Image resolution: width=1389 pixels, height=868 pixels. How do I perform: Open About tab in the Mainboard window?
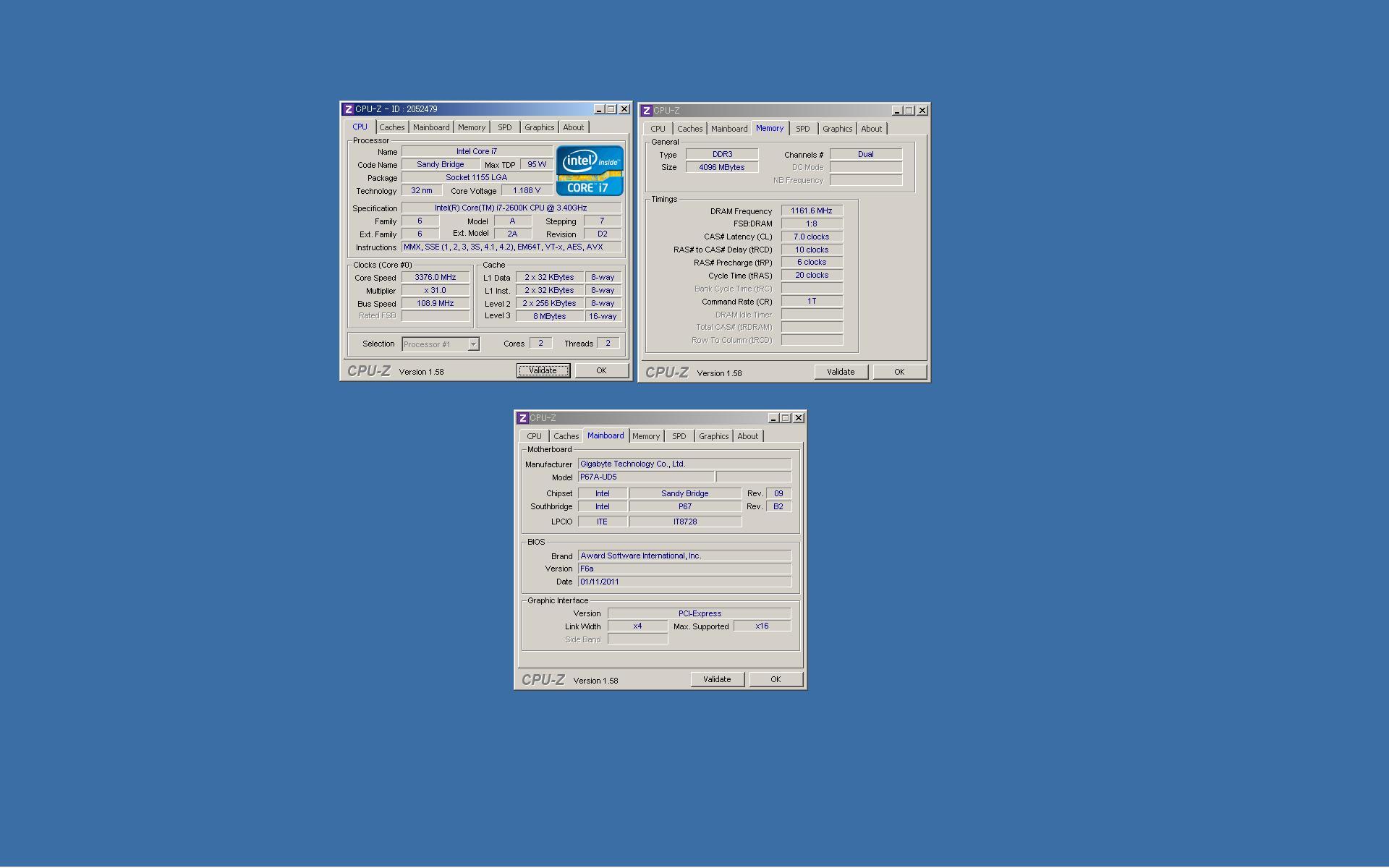click(748, 436)
